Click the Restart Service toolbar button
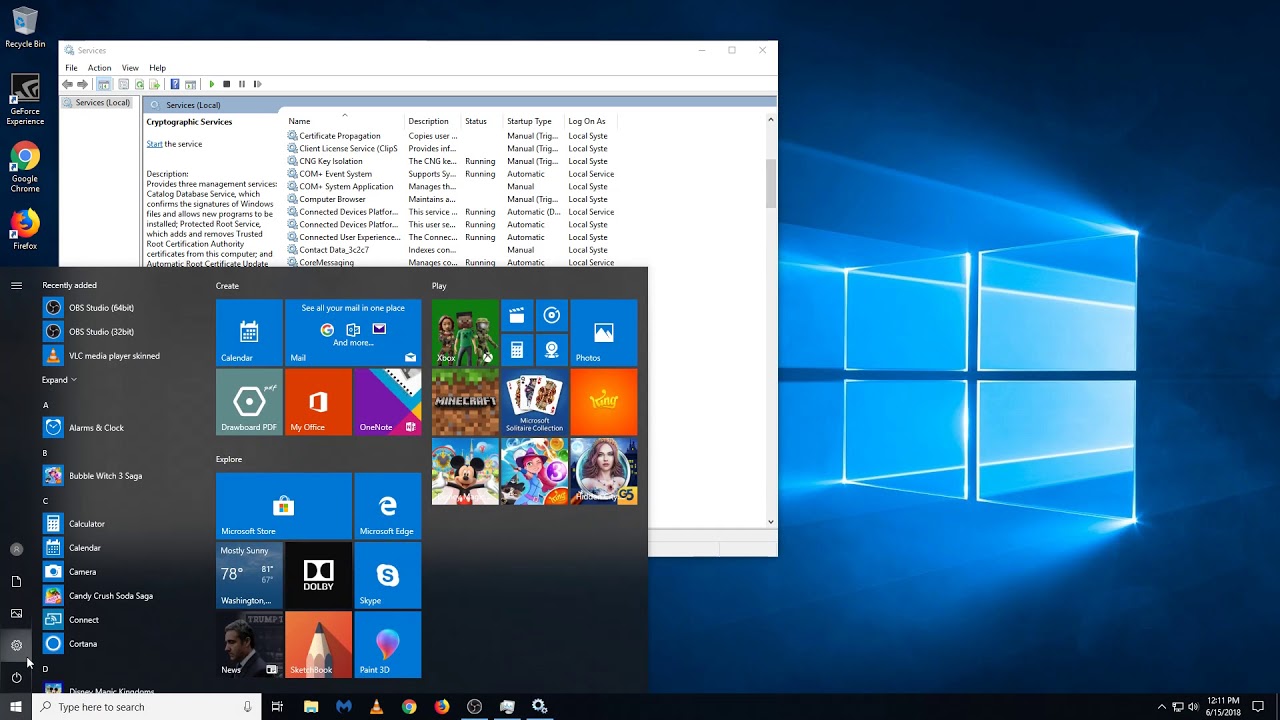 (x=257, y=84)
